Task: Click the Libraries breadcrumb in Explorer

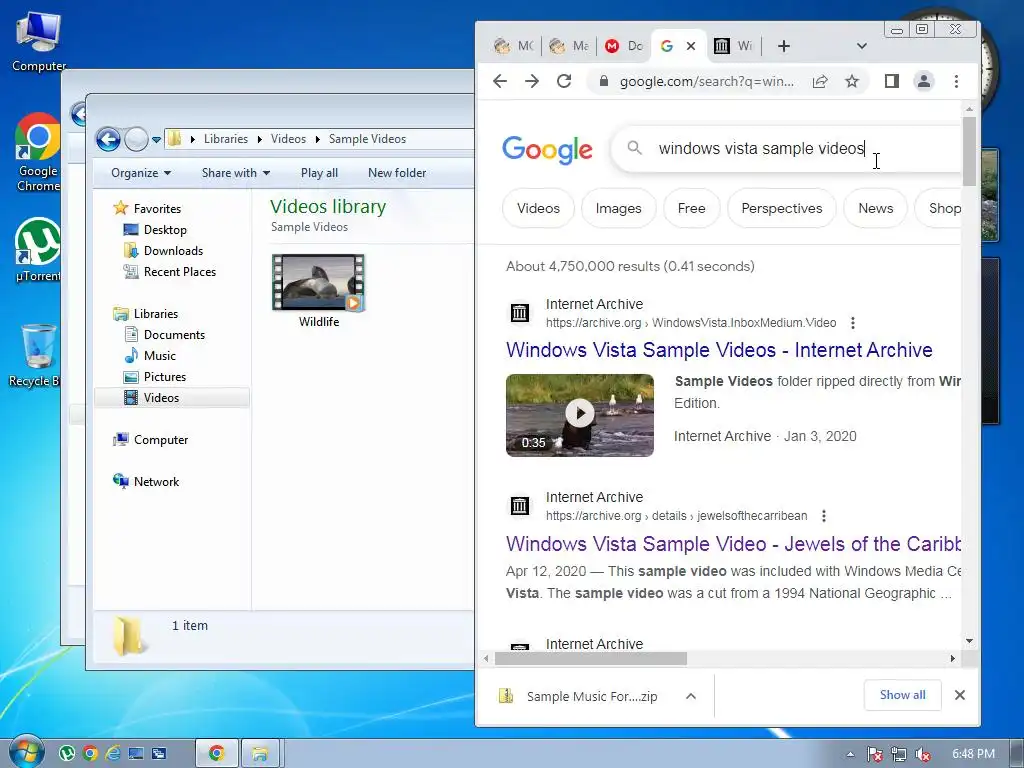Action: click(225, 139)
